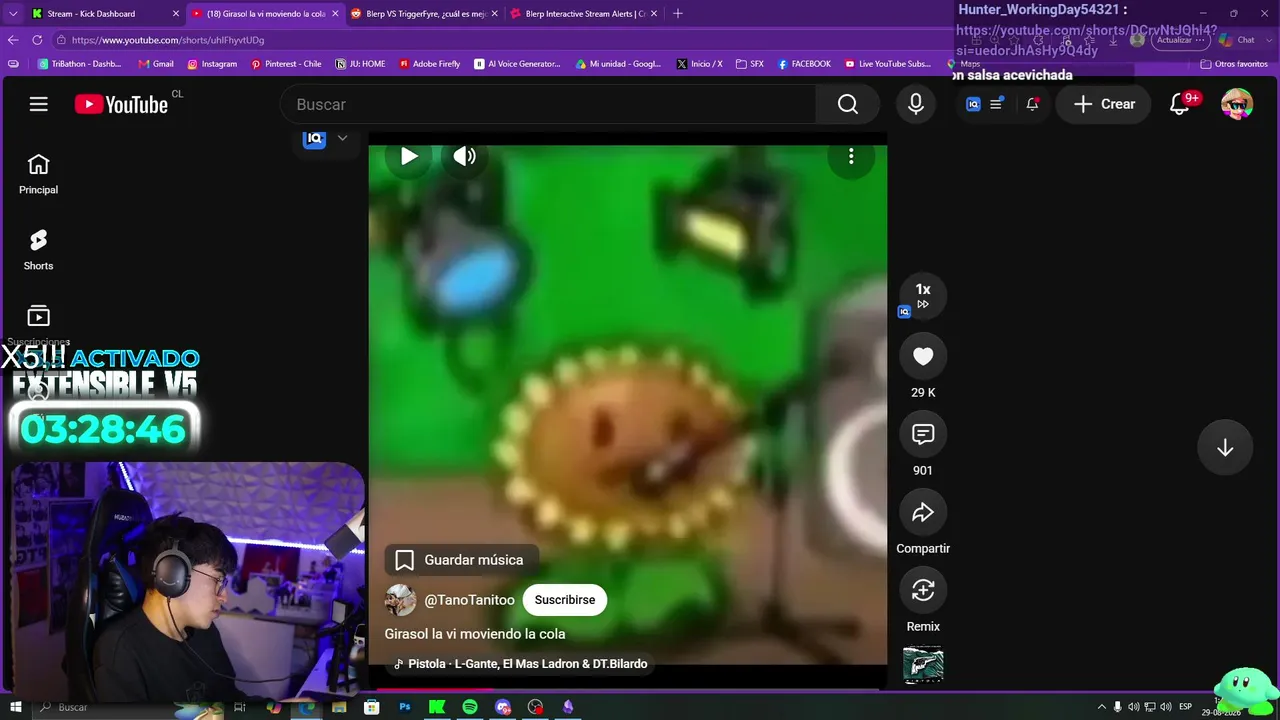Go back in browser history
This screenshot has width=1280, height=720.
point(13,40)
